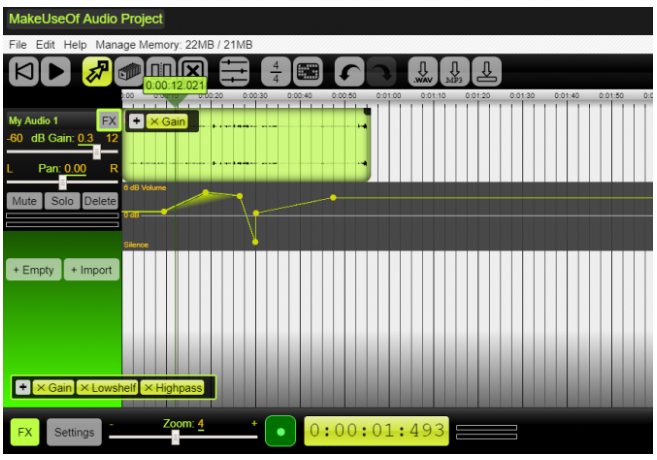Start playback with the play button
This screenshot has height=460, width=657.
56,72
